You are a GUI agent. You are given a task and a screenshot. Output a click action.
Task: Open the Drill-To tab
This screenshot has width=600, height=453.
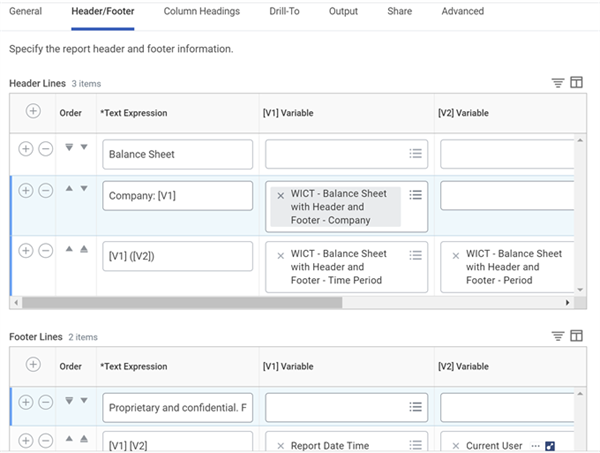pyautogui.click(x=284, y=11)
